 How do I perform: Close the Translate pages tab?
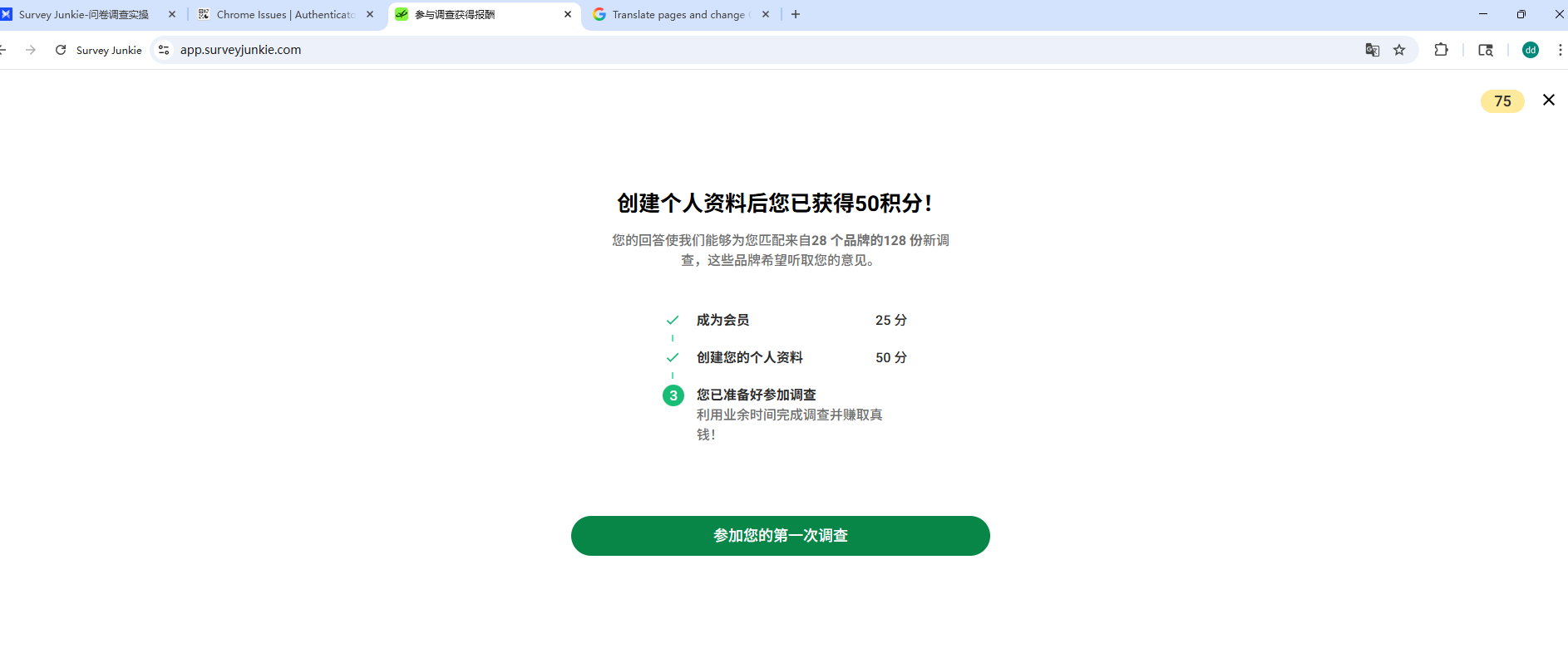click(x=766, y=14)
